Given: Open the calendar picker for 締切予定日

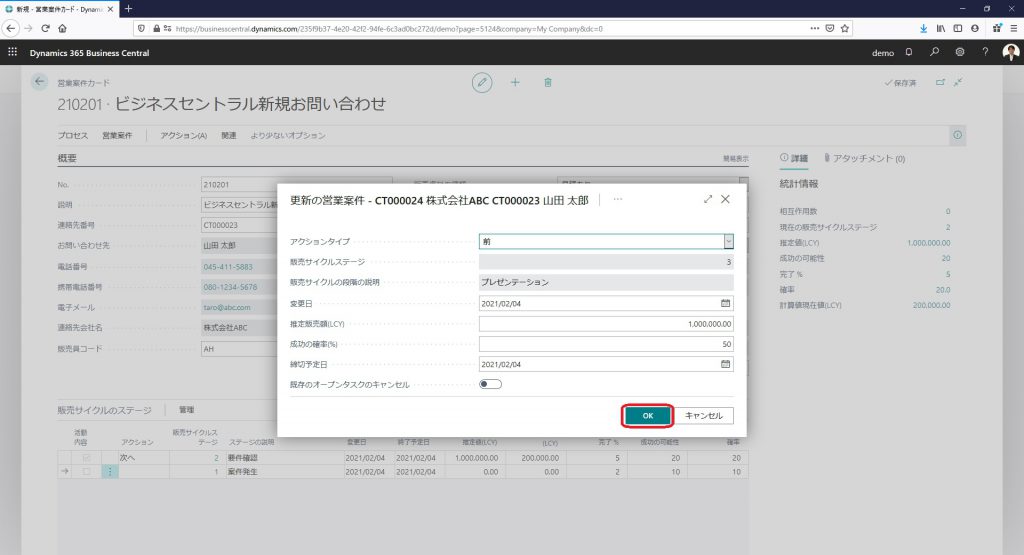Looking at the screenshot, I should pyautogui.click(x=725, y=364).
